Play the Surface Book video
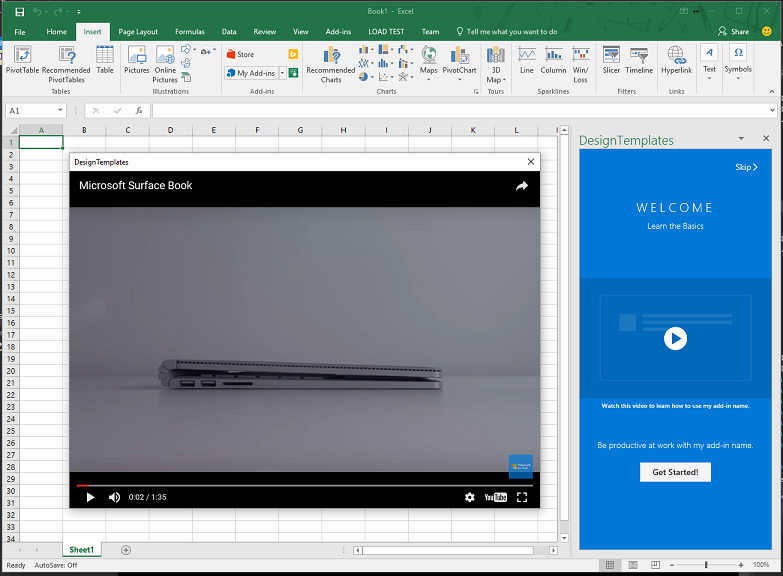 pyautogui.click(x=90, y=497)
